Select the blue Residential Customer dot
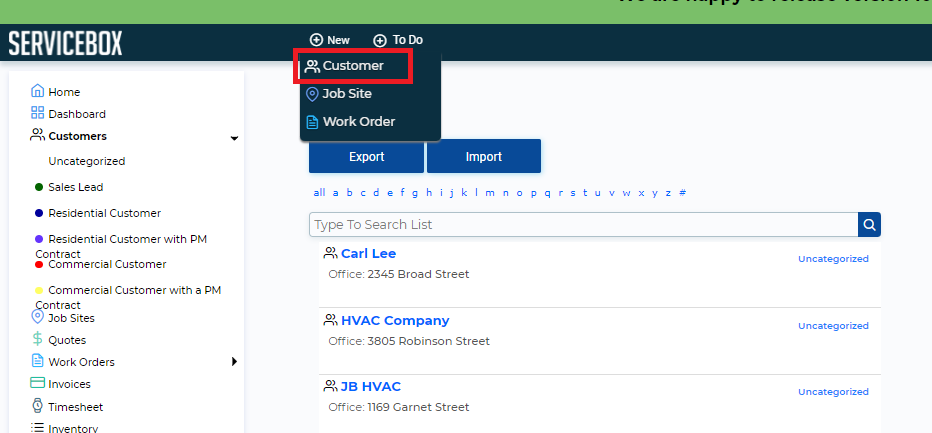The height and width of the screenshot is (433, 932). pyautogui.click(x=39, y=213)
